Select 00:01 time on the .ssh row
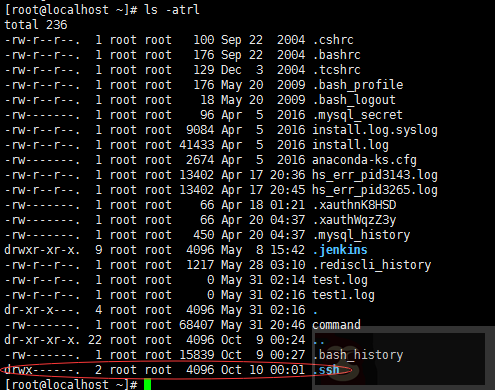The image size is (495, 390). [287, 370]
